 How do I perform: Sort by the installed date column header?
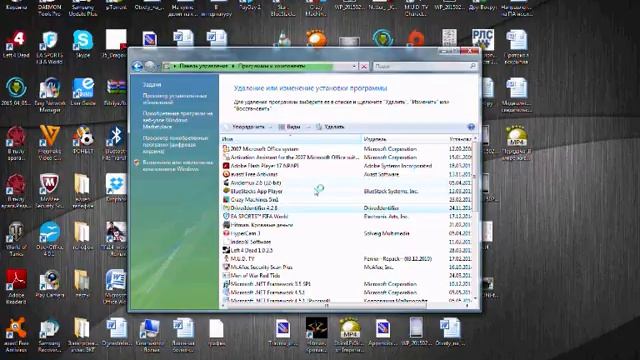460,139
